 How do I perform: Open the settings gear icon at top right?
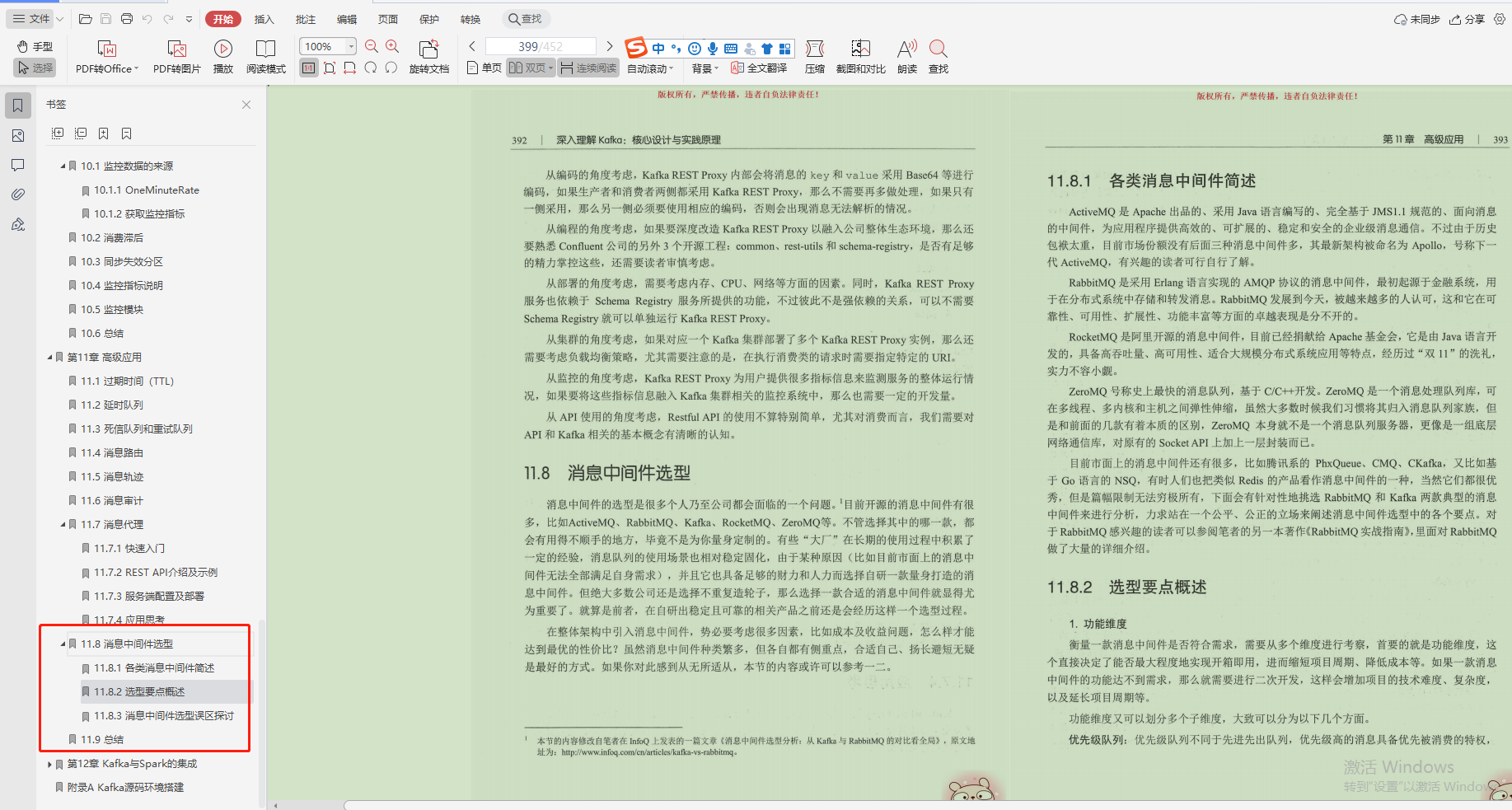1500,19
